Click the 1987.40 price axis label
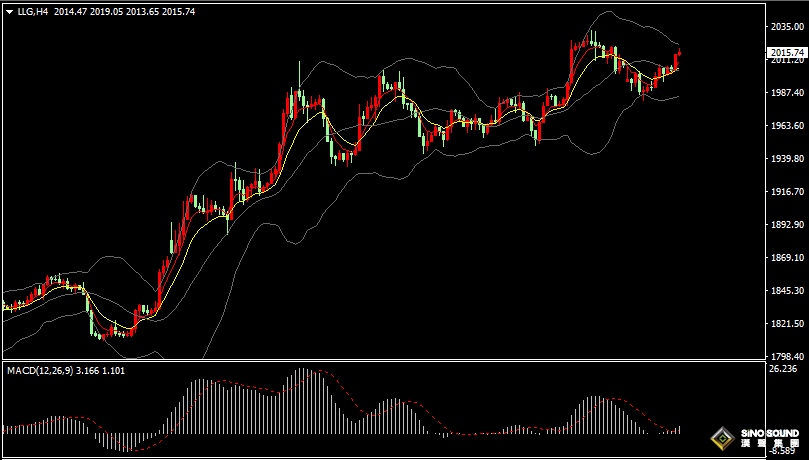This screenshot has width=809, height=460. click(x=785, y=93)
